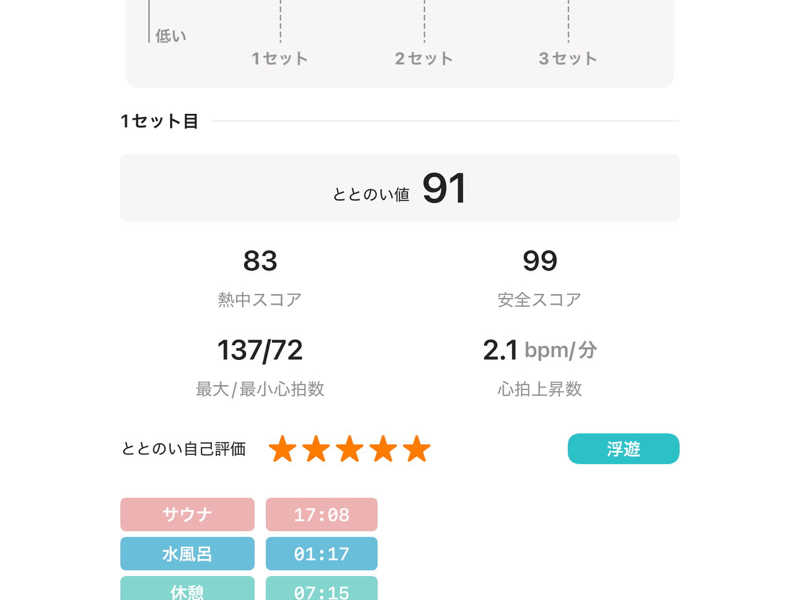
Task: Click the sauna time 17:08
Action: 321,515
